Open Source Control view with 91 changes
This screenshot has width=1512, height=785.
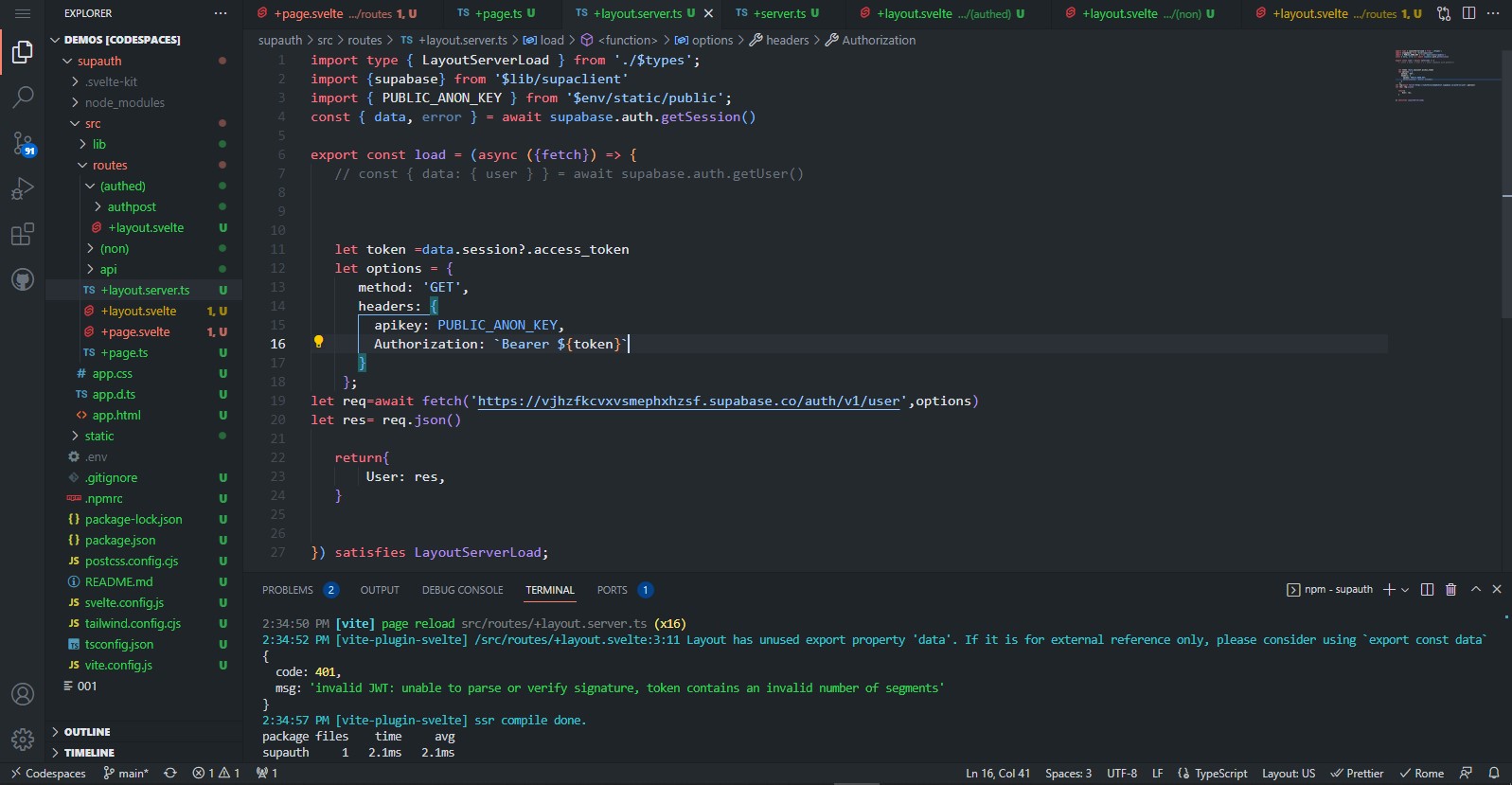[x=23, y=143]
